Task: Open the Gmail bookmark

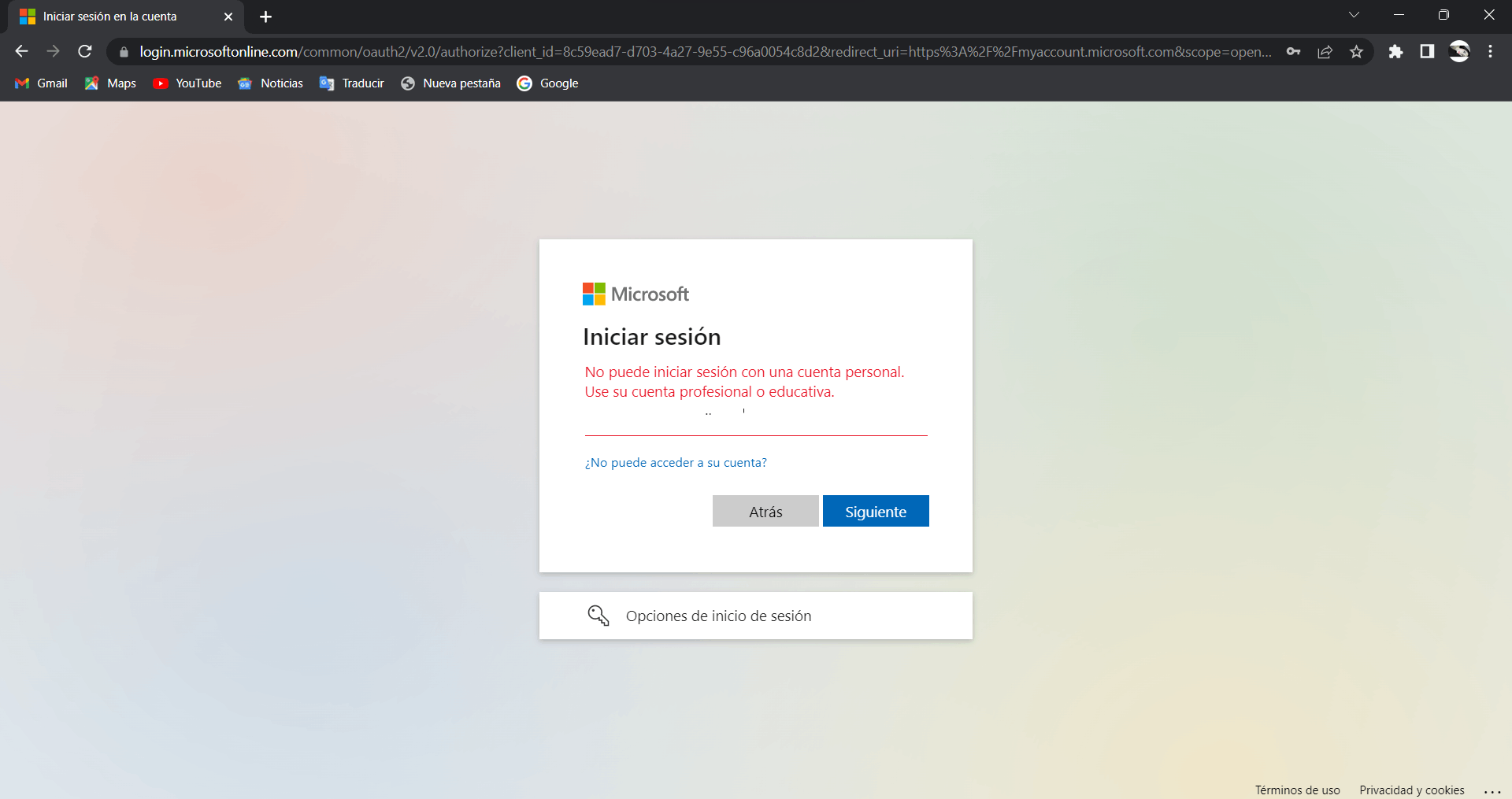Action: (x=42, y=83)
